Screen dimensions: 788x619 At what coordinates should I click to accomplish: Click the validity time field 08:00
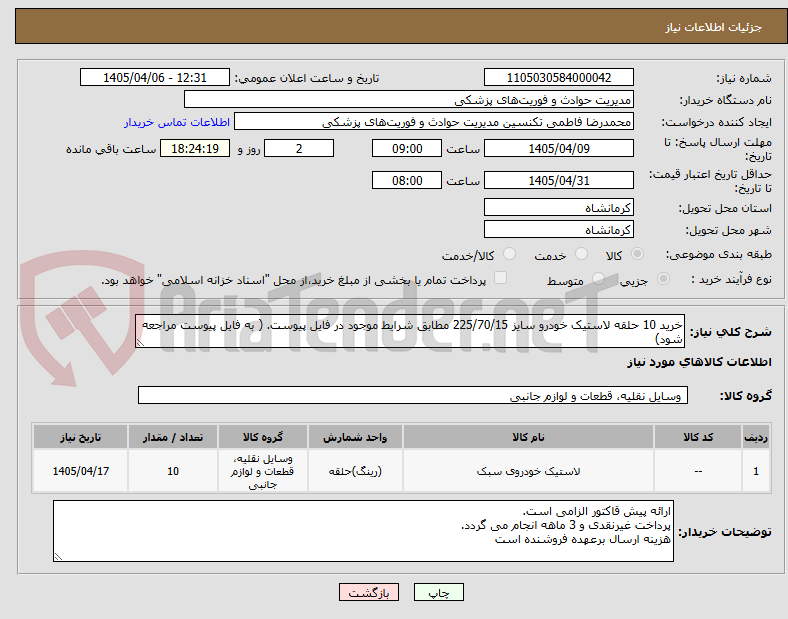[x=407, y=180]
